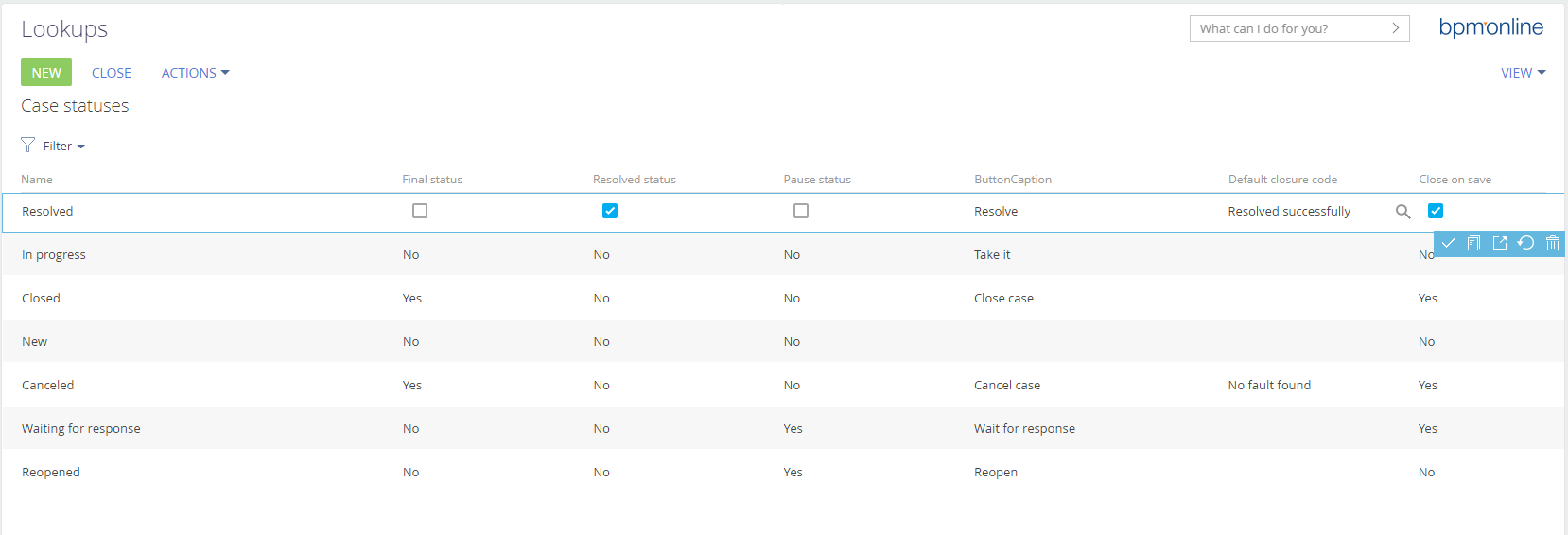
Task: Save row changes with the checkmark icon
Action: click(1448, 243)
